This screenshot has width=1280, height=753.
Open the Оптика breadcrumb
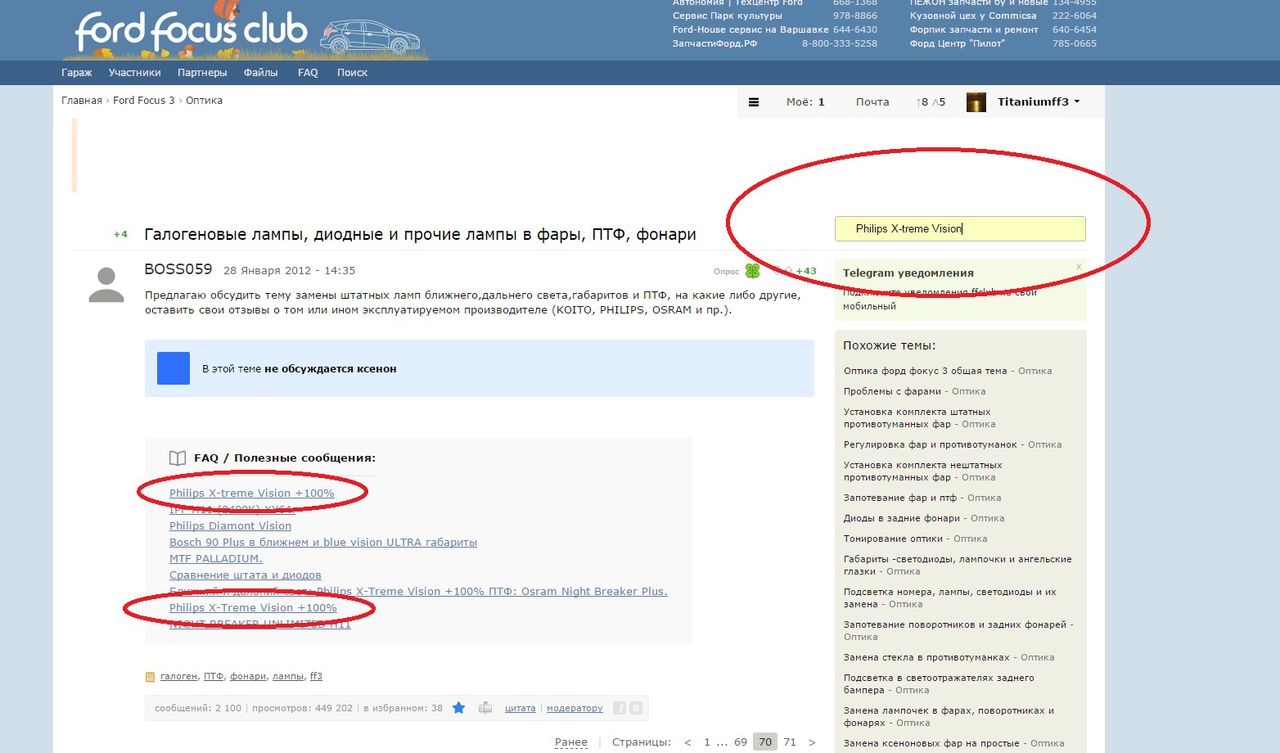coord(204,101)
